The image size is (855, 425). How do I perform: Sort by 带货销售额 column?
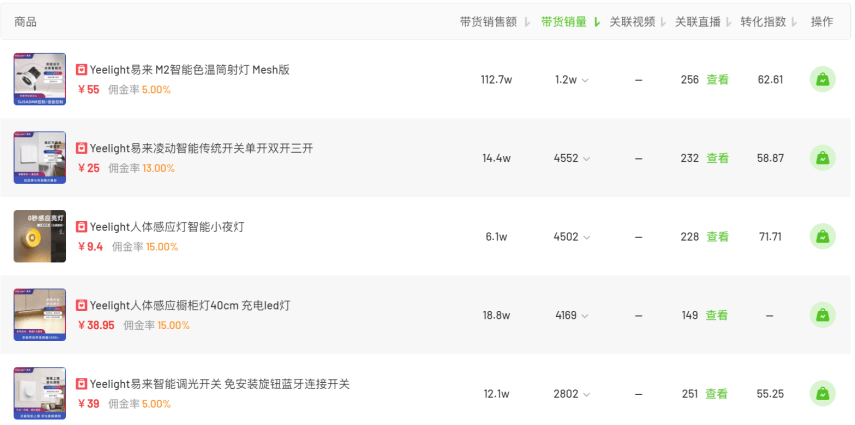[495, 22]
